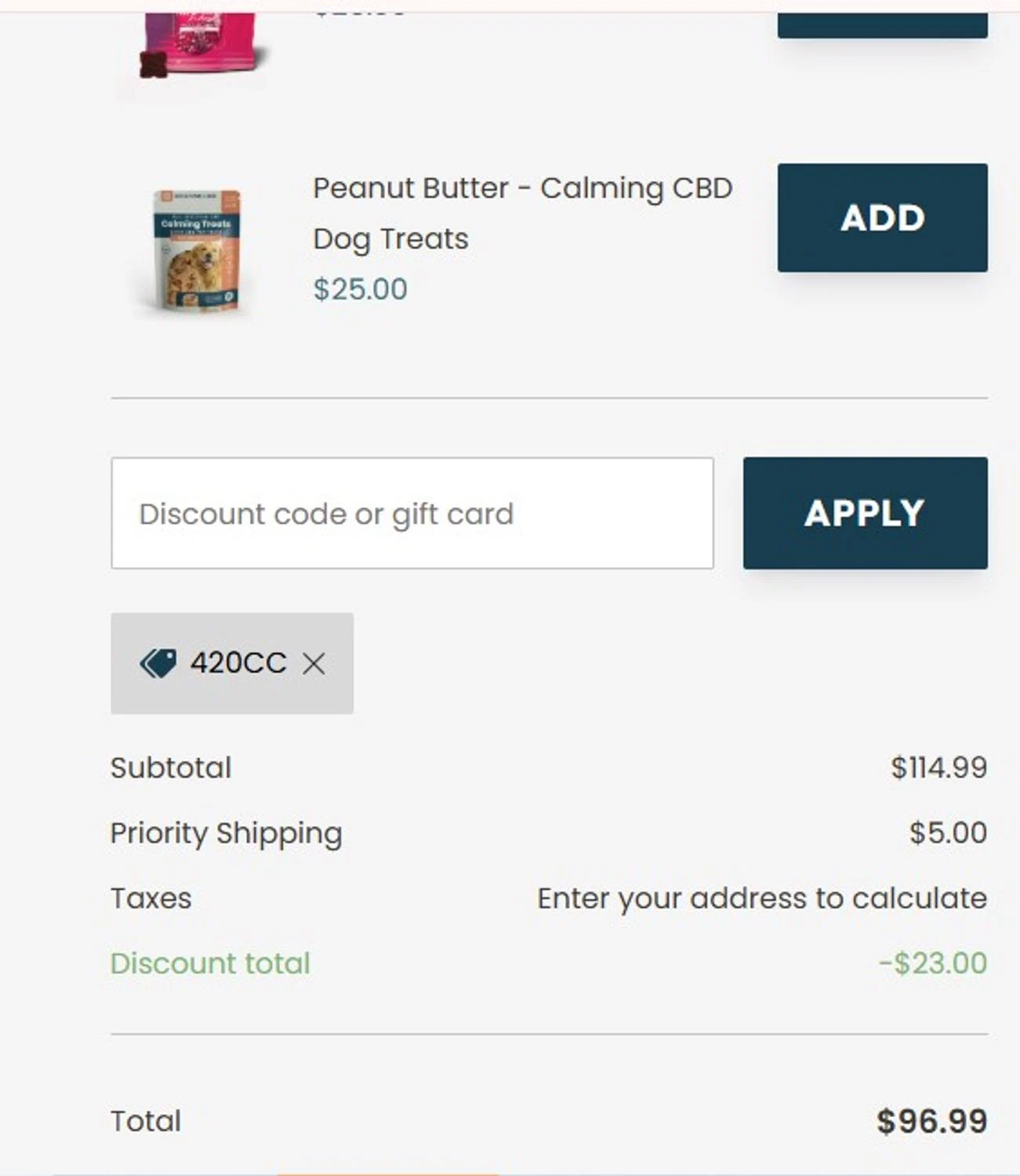
Task: Click the Total label
Action: (x=146, y=1121)
